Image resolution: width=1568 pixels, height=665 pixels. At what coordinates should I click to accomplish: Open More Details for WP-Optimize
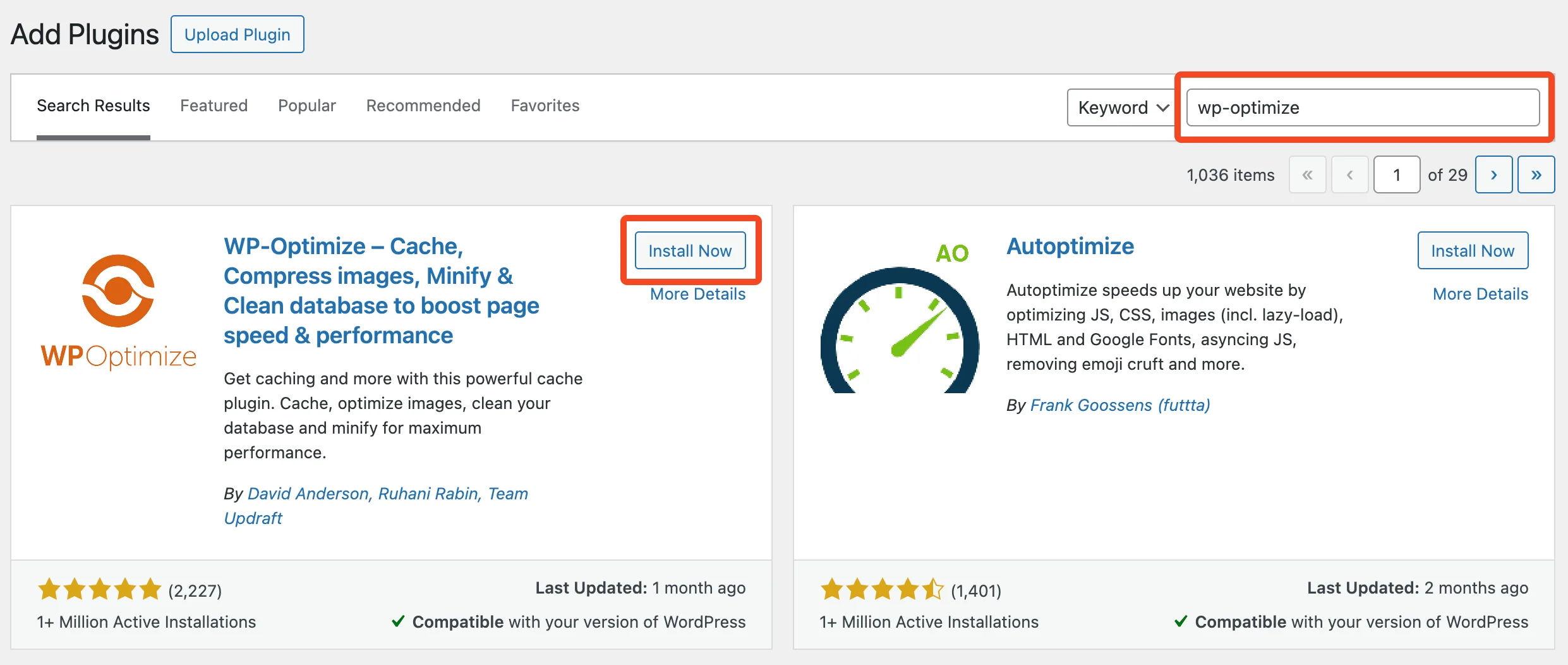[x=698, y=294]
